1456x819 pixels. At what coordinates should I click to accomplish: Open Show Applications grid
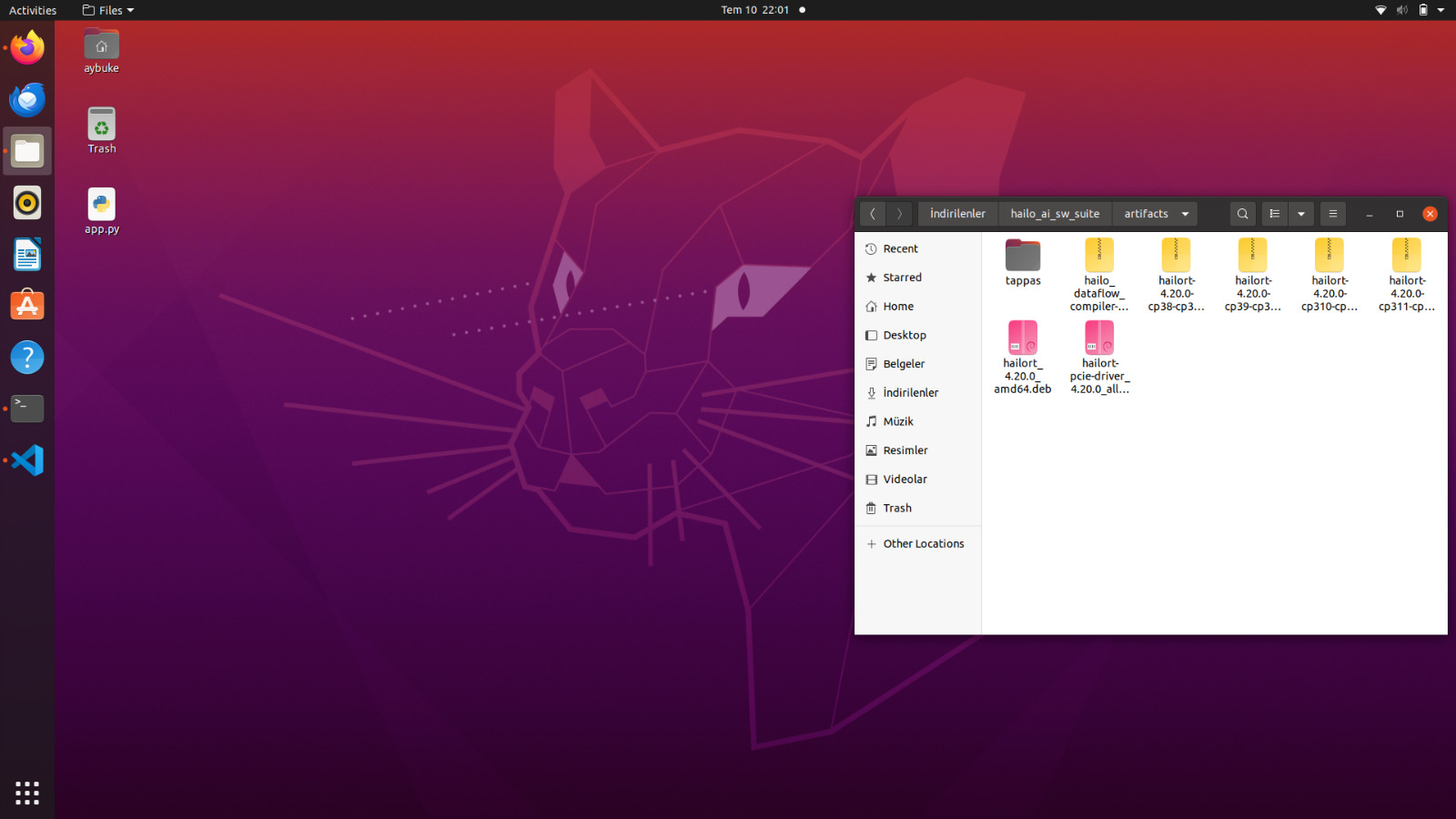point(27,793)
